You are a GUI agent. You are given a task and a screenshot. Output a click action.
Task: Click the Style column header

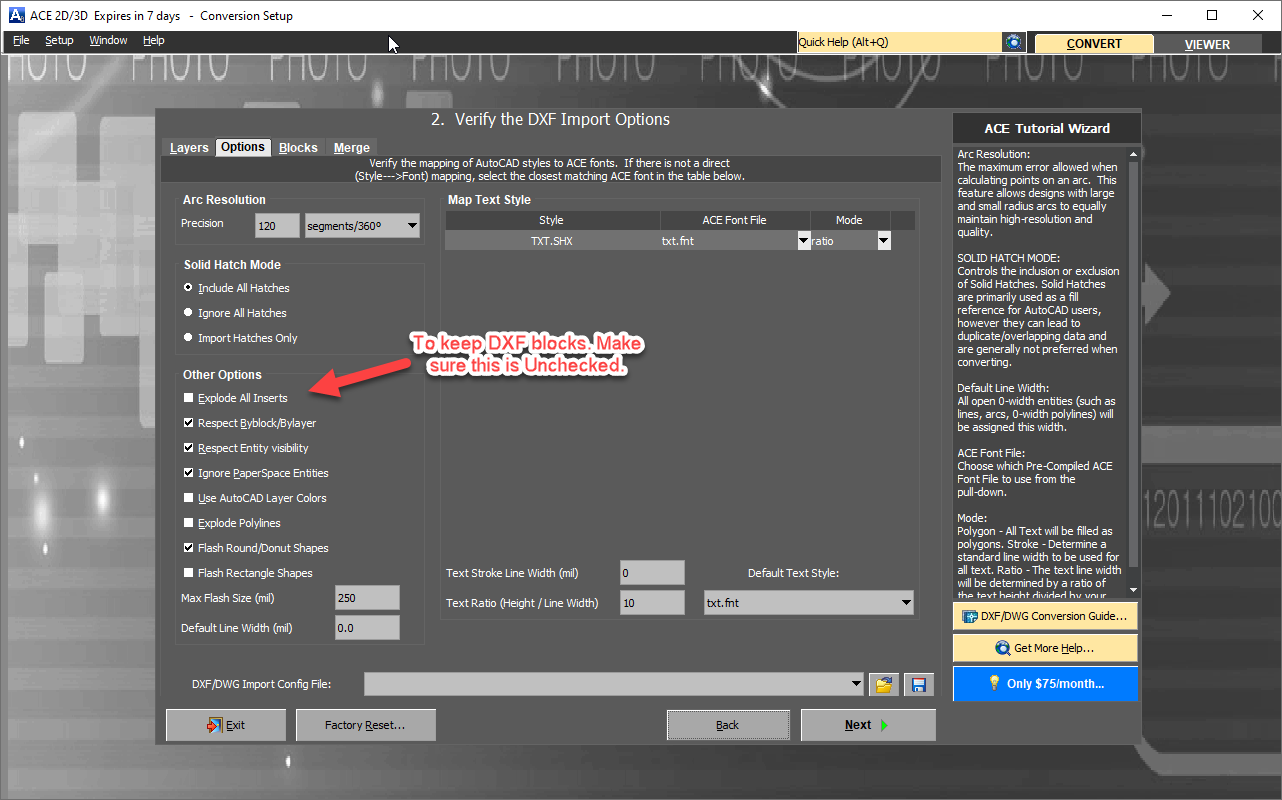click(551, 220)
